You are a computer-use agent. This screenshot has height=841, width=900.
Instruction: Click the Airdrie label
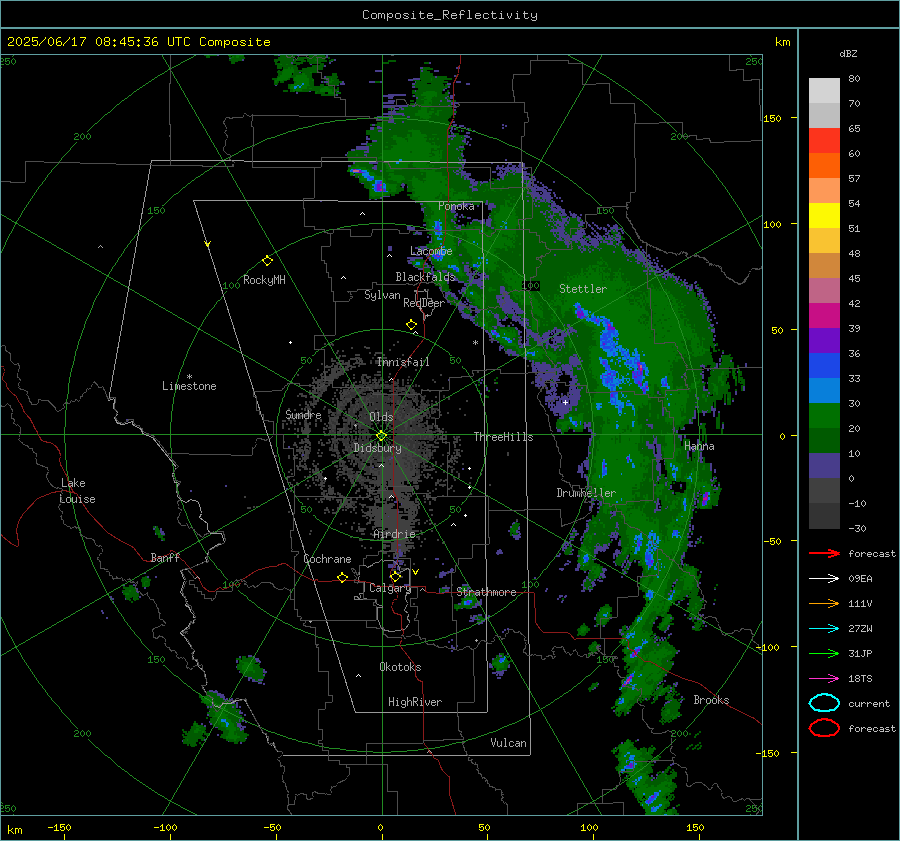pyautogui.click(x=394, y=534)
